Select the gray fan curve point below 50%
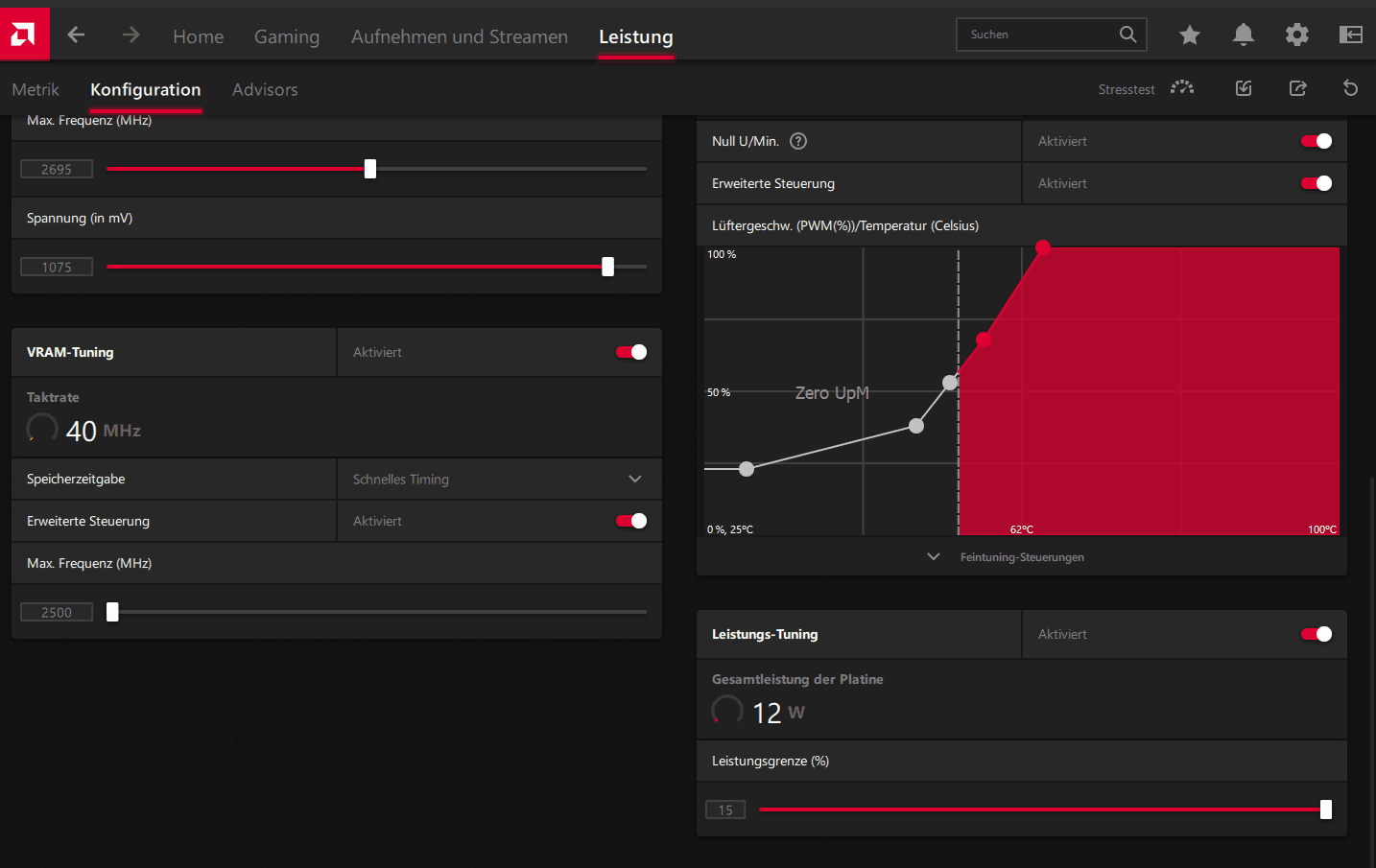Image resolution: width=1376 pixels, height=868 pixels. [x=916, y=426]
